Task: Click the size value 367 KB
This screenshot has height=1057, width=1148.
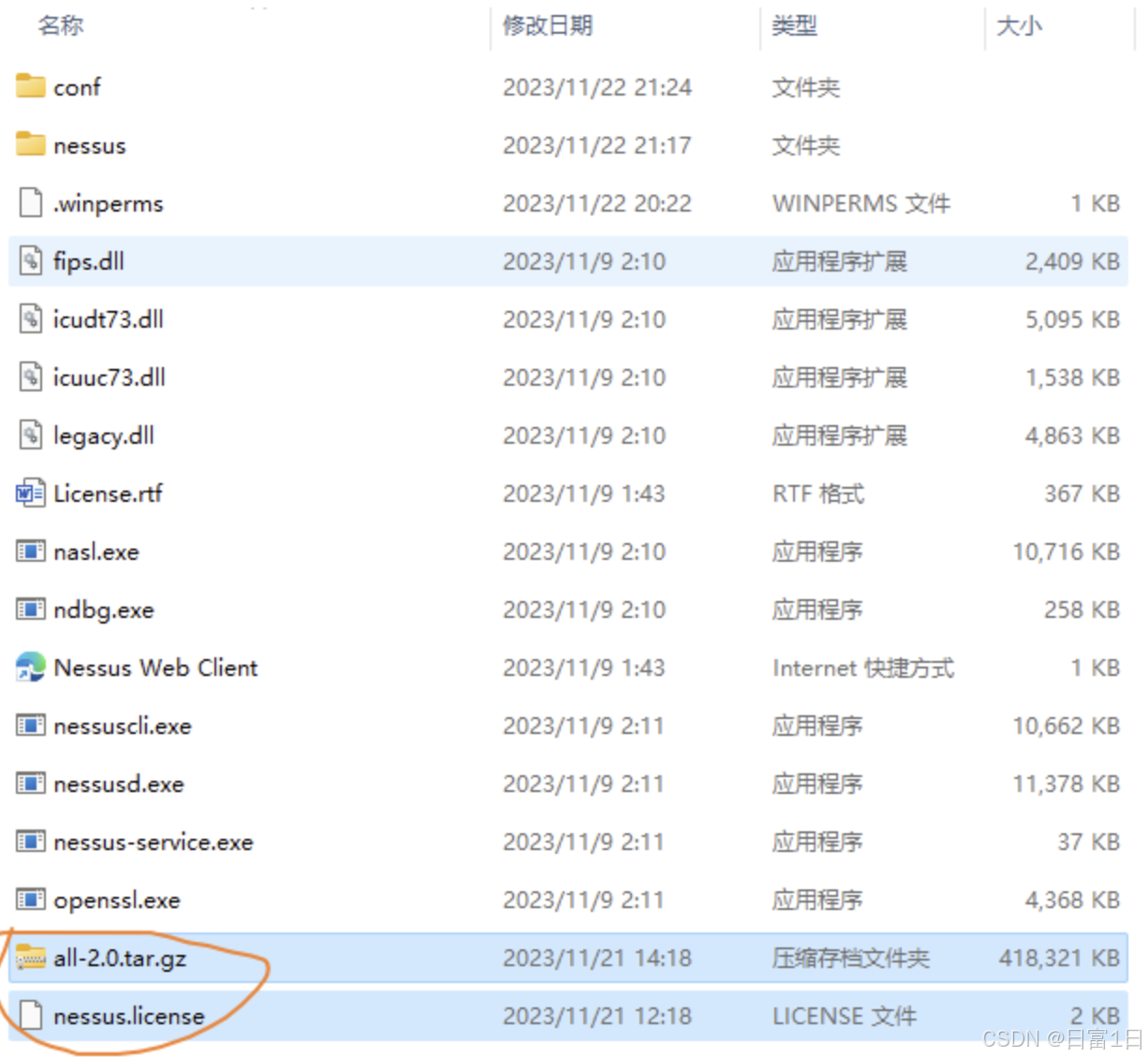Action: click(1082, 493)
